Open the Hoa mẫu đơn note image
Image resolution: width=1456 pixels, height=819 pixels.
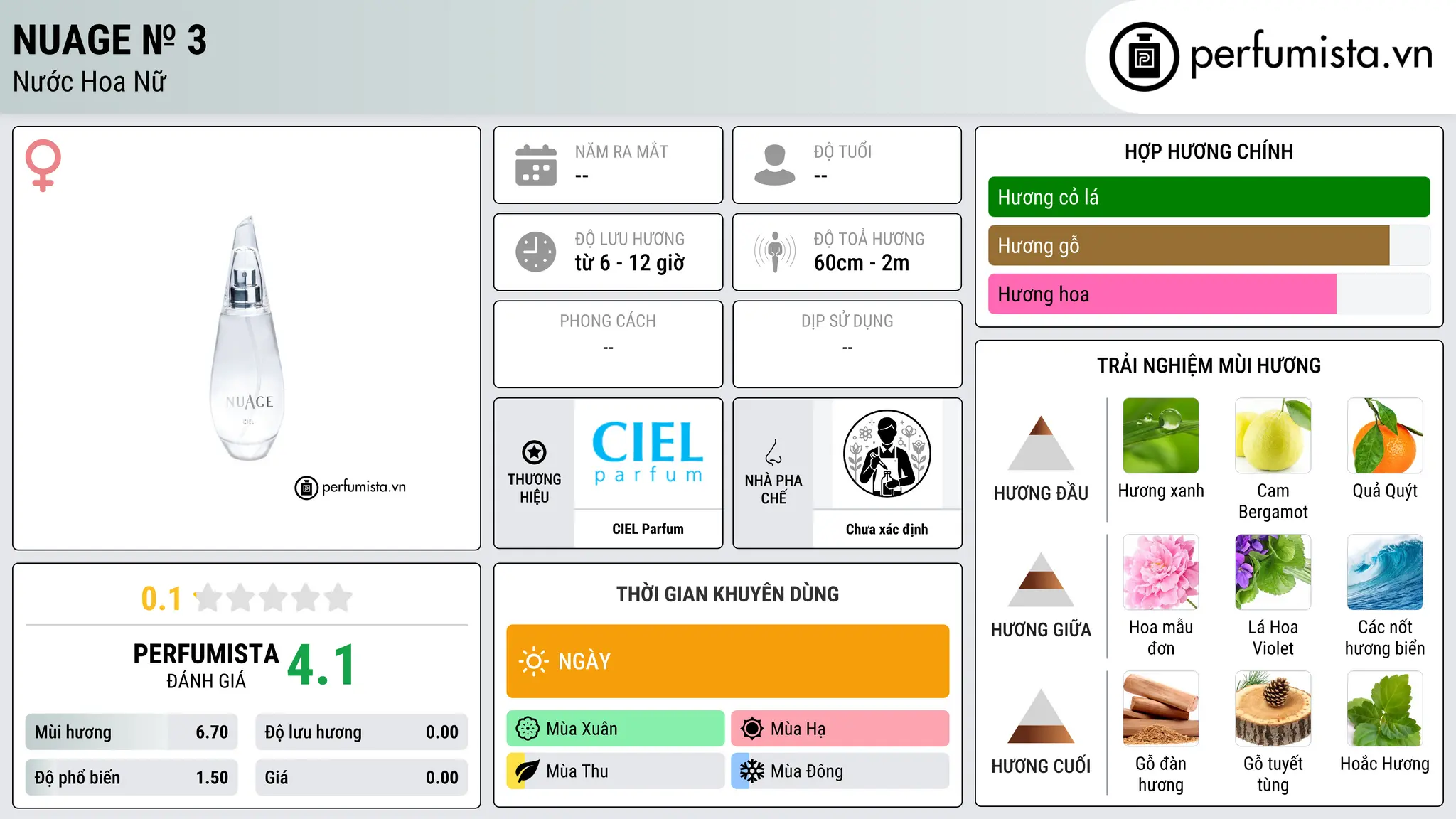coord(1161,572)
